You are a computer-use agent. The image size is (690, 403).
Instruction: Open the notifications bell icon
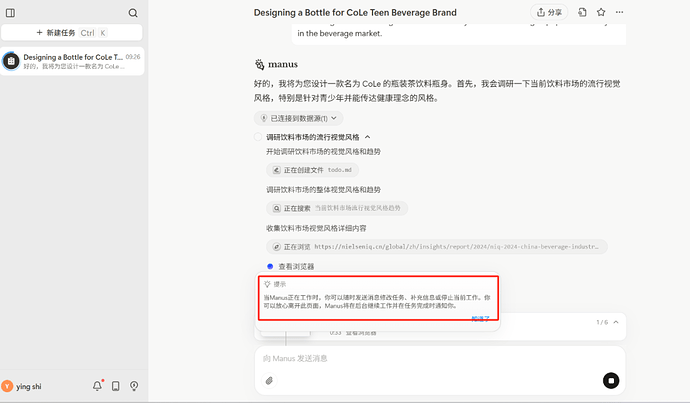pos(97,386)
